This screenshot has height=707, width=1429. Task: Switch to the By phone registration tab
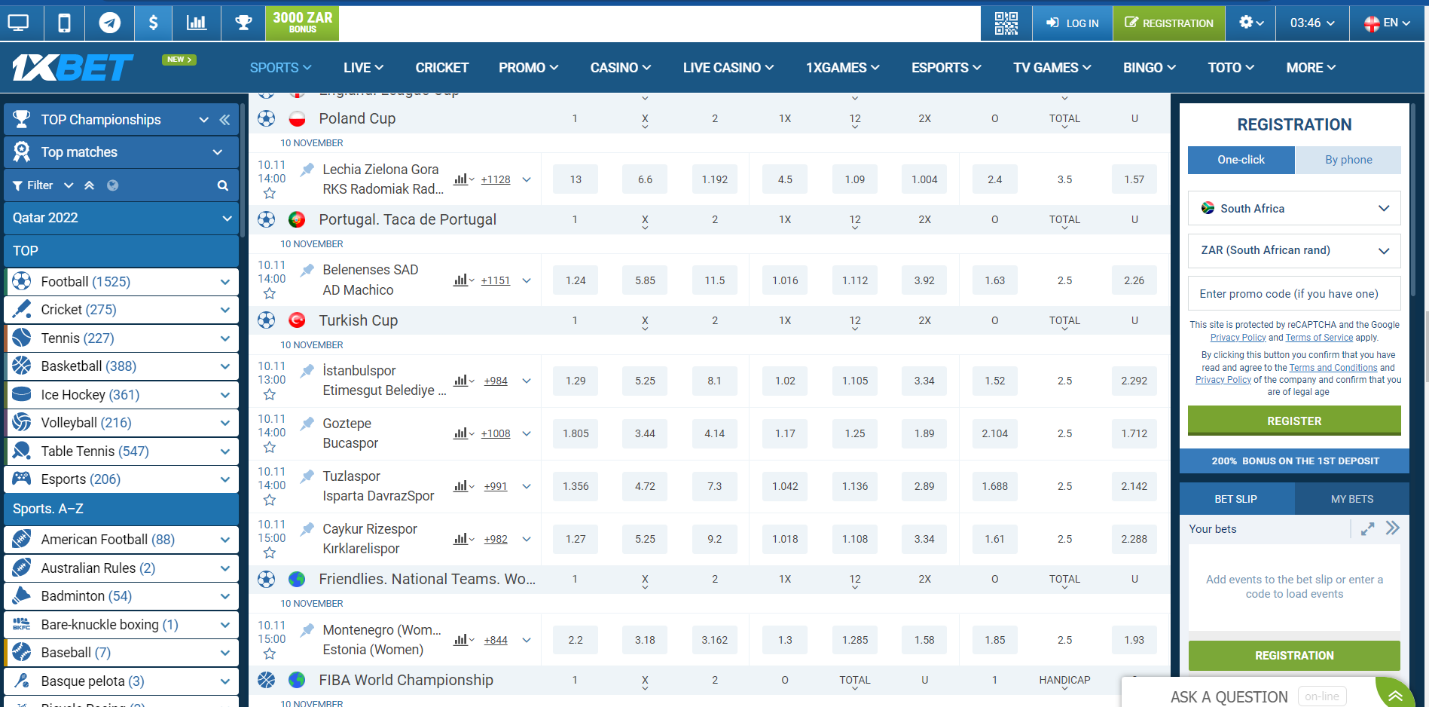coord(1348,160)
